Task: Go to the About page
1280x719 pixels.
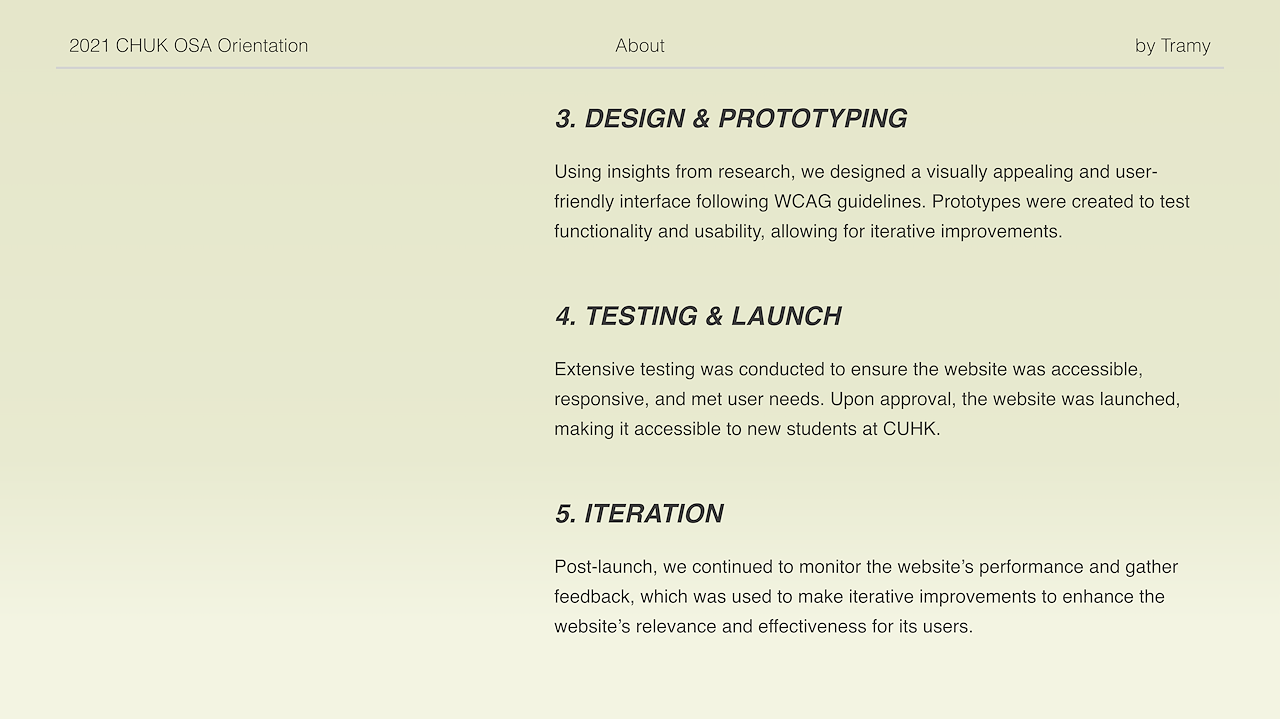Action: [x=640, y=46]
